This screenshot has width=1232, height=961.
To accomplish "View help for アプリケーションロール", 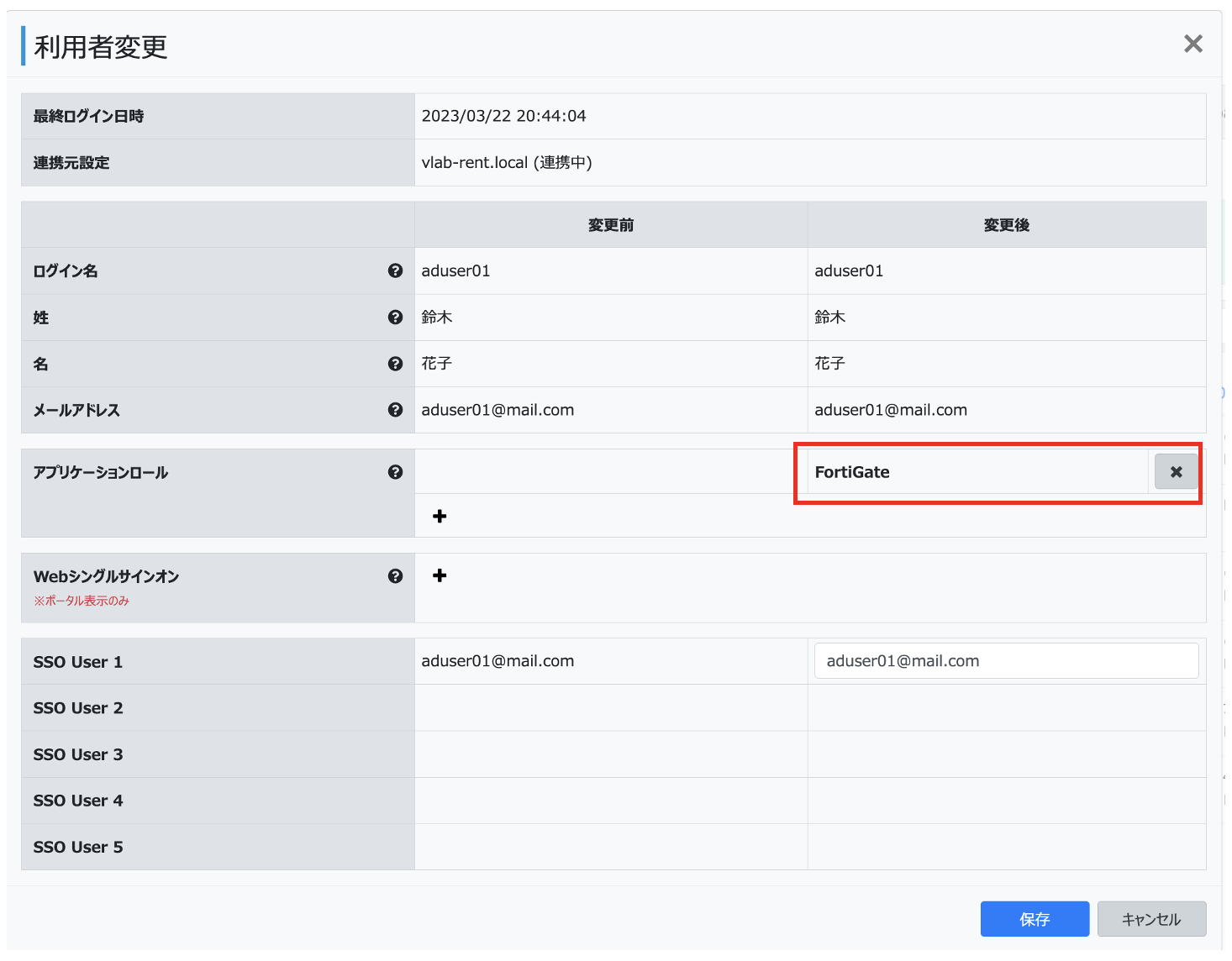I will pyautogui.click(x=395, y=472).
